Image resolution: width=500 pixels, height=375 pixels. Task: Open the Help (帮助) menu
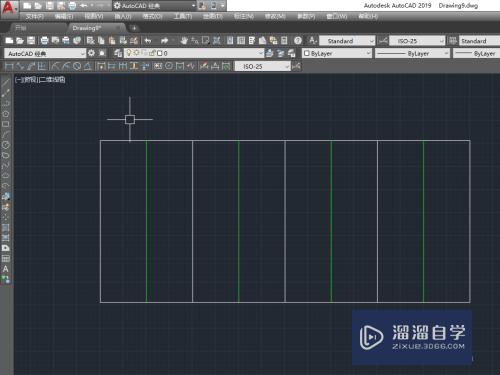[x=368, y=16]
